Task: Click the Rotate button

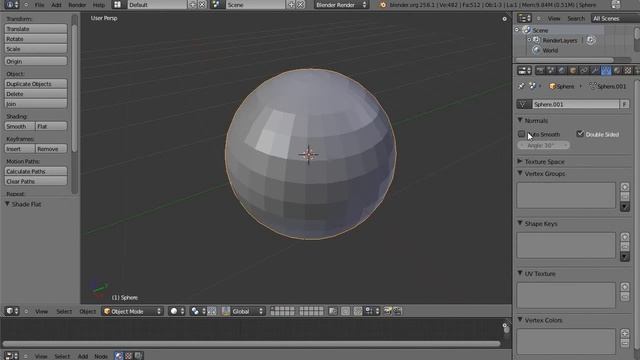Action: 36,39
